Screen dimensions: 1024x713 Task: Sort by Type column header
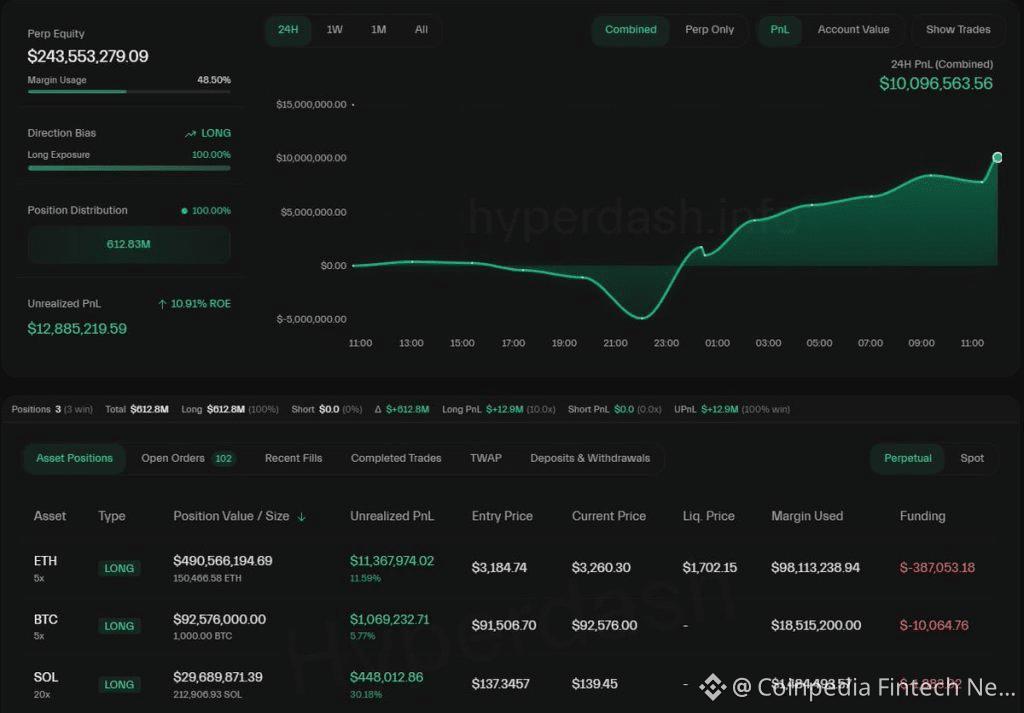point(112,516)
